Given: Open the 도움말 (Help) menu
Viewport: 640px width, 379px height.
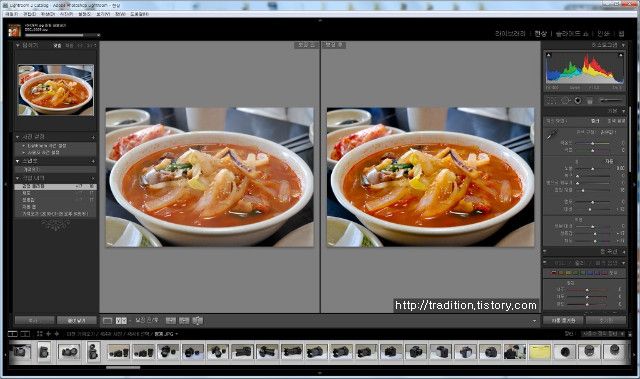Looking at the screenshot, I should click(x=139, y=14).
